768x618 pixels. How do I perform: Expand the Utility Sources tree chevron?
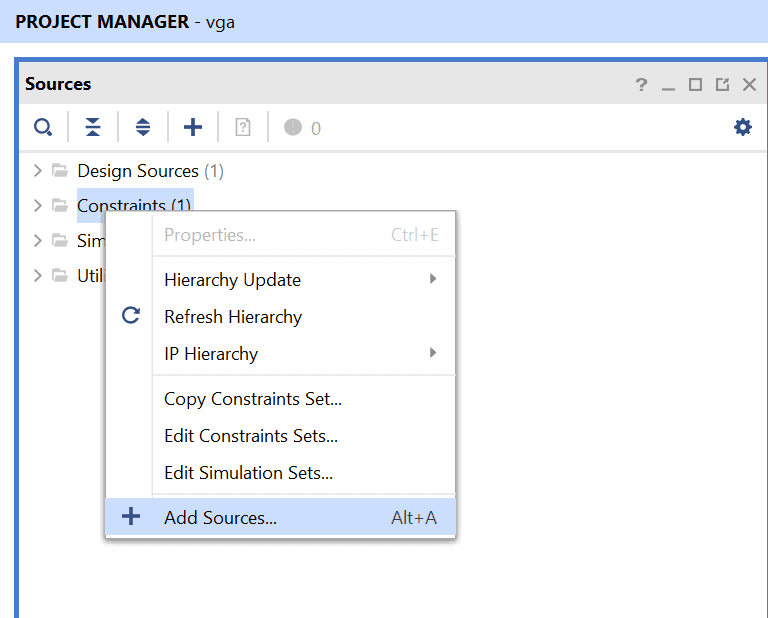click(x=38, y=275)
